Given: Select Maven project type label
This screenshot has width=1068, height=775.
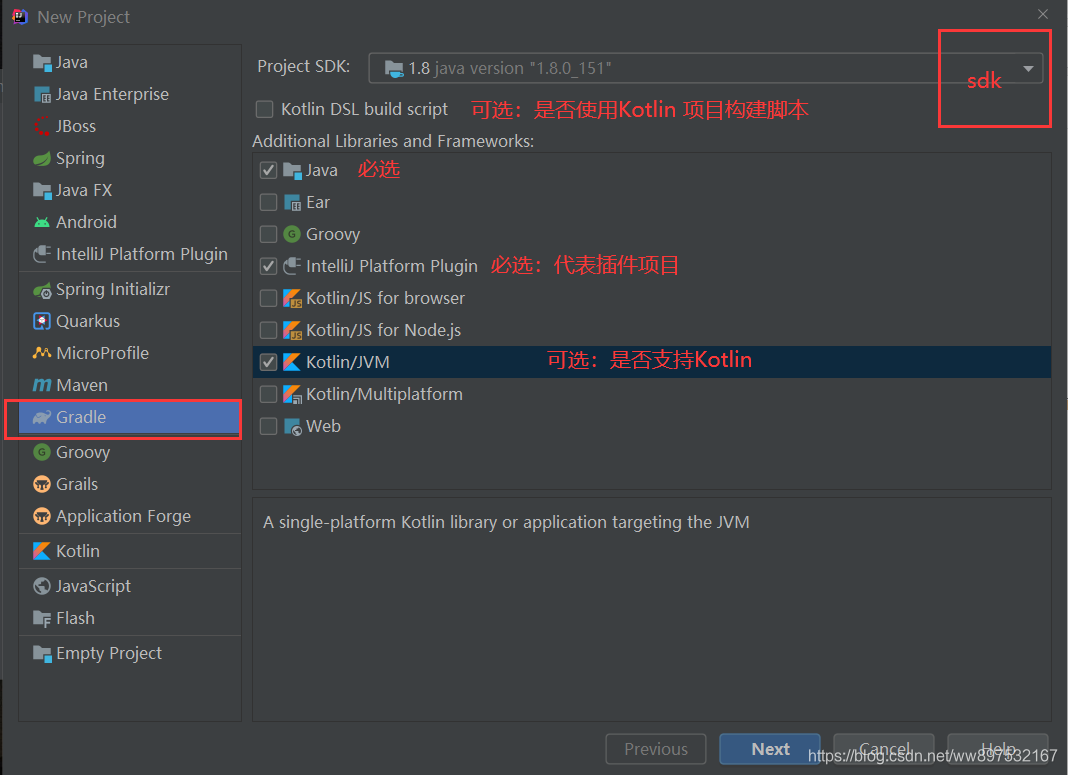Looking at the screenshot, I should click(x=82, y=385).
